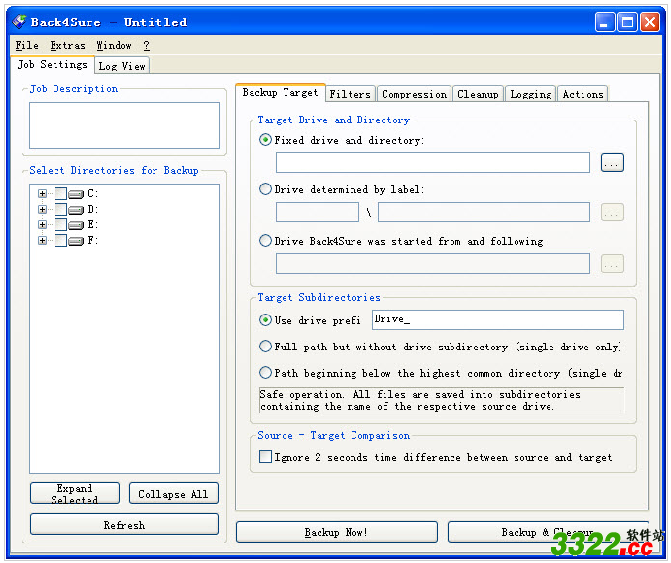Open the Filters tab
The height and width of the screenshot is (563, 671).
pyautogui.click(x=350, y=94)
